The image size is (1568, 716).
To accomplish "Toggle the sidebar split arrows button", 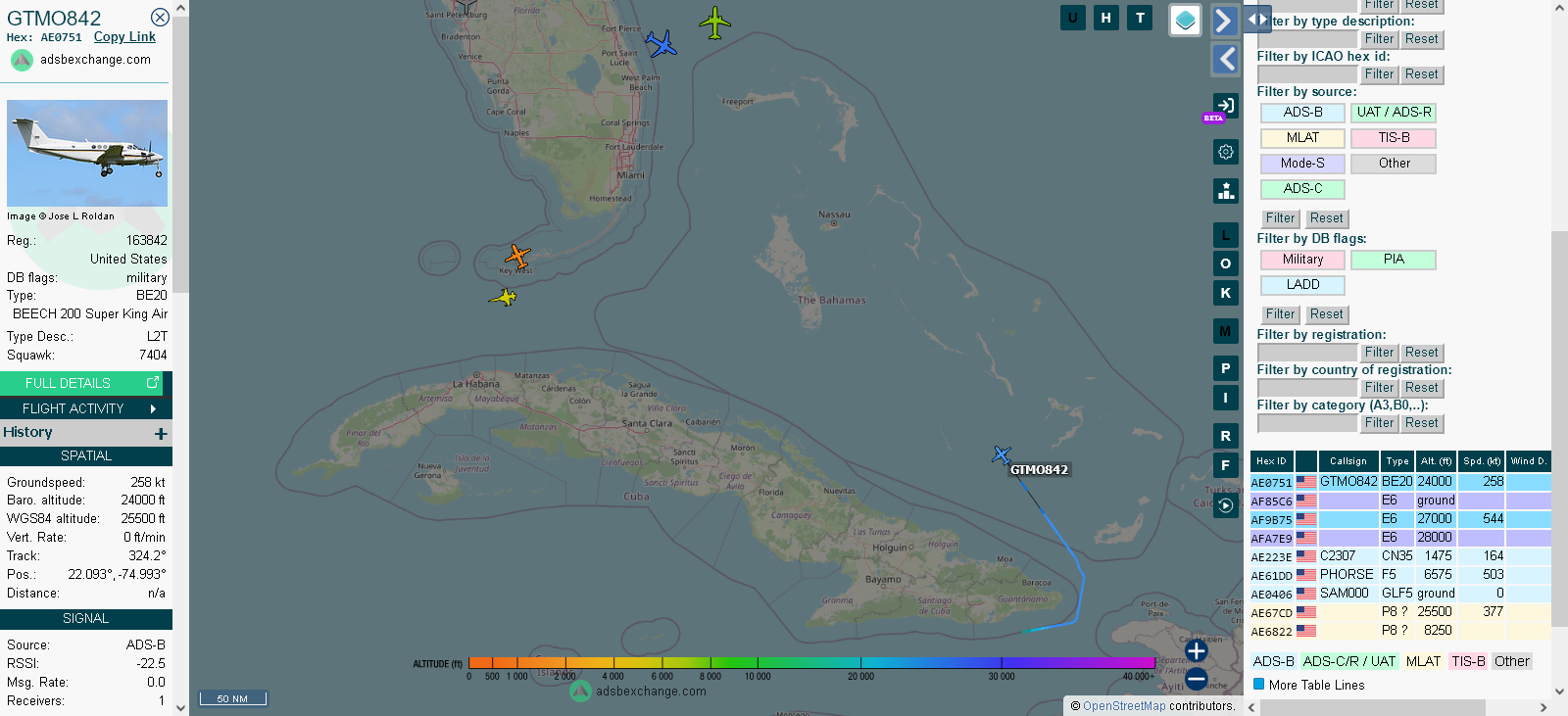I will (x=1257, y=19).
